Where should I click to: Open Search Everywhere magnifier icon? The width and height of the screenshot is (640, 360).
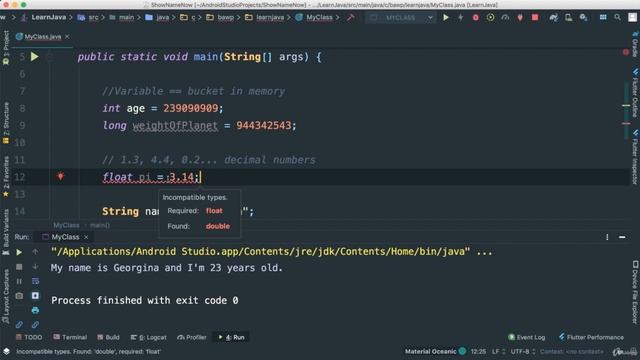tap(618, 18)
